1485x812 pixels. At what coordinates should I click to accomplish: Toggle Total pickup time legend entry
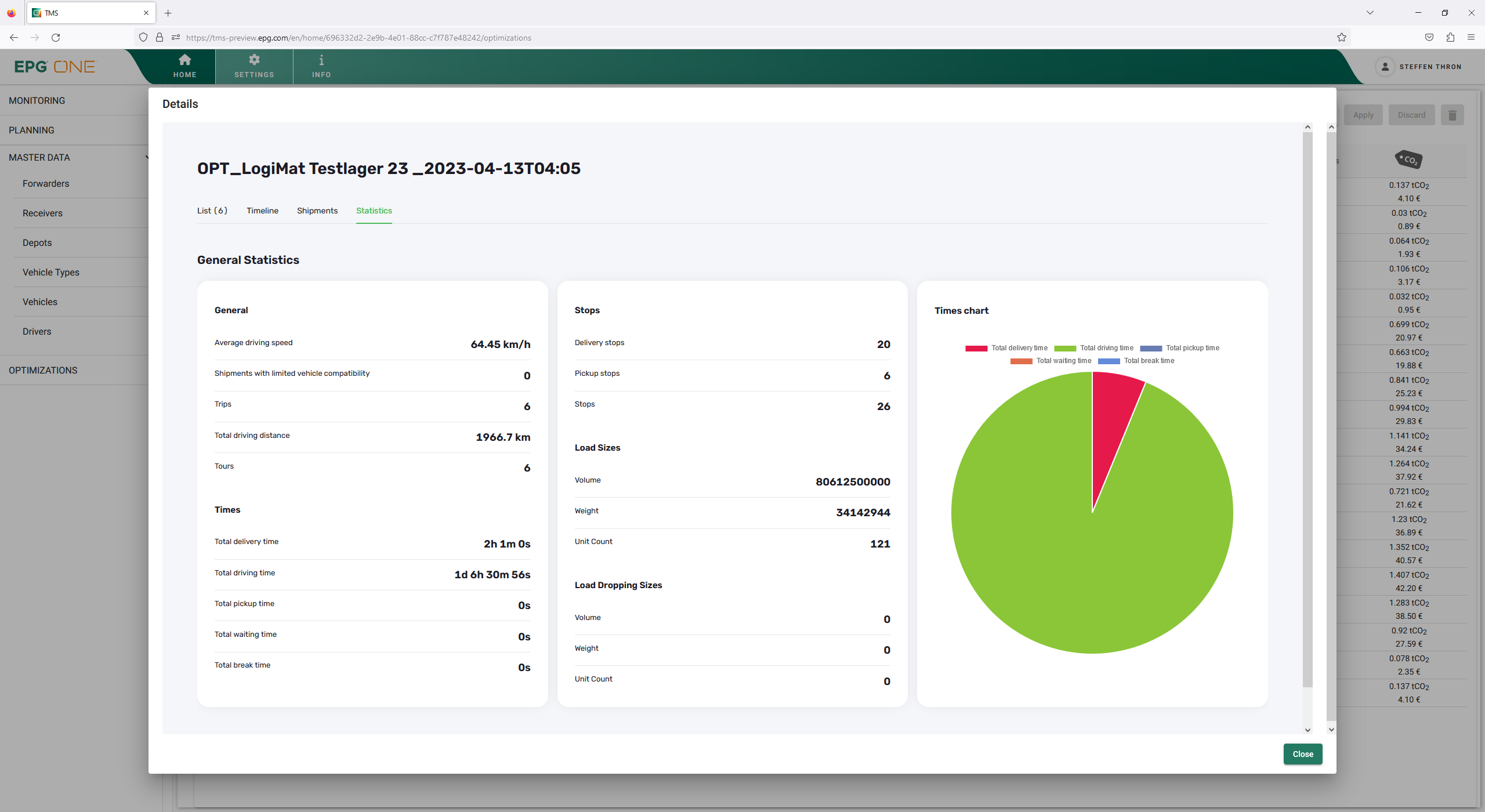tap(1180, 348)
